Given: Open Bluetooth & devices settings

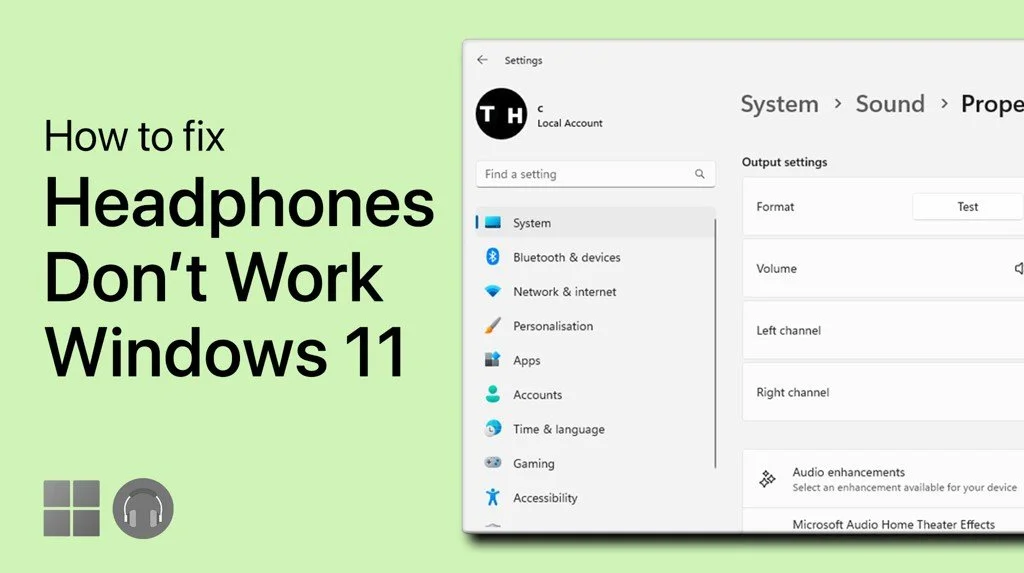Looking at the screenshot, I should [x=595, y=257].
